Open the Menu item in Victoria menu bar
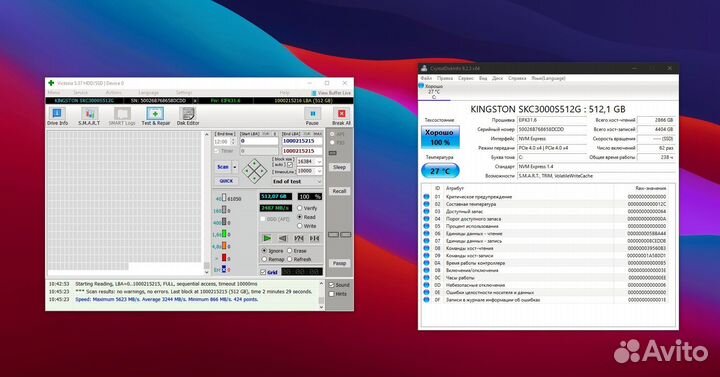Screen dimensions: 720x377 [54, 93]
